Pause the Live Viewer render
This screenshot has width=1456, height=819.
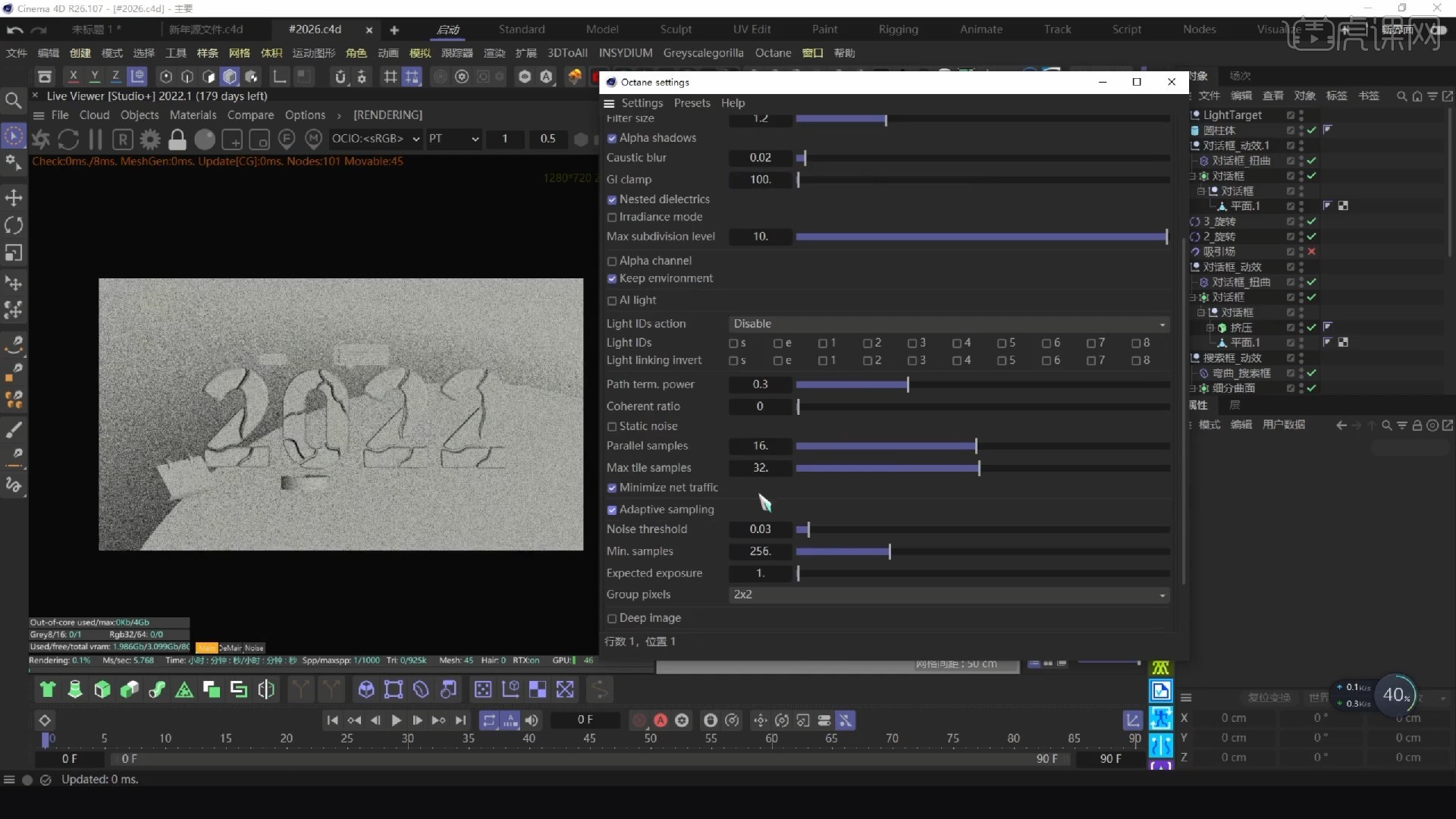tap(96, 140)
